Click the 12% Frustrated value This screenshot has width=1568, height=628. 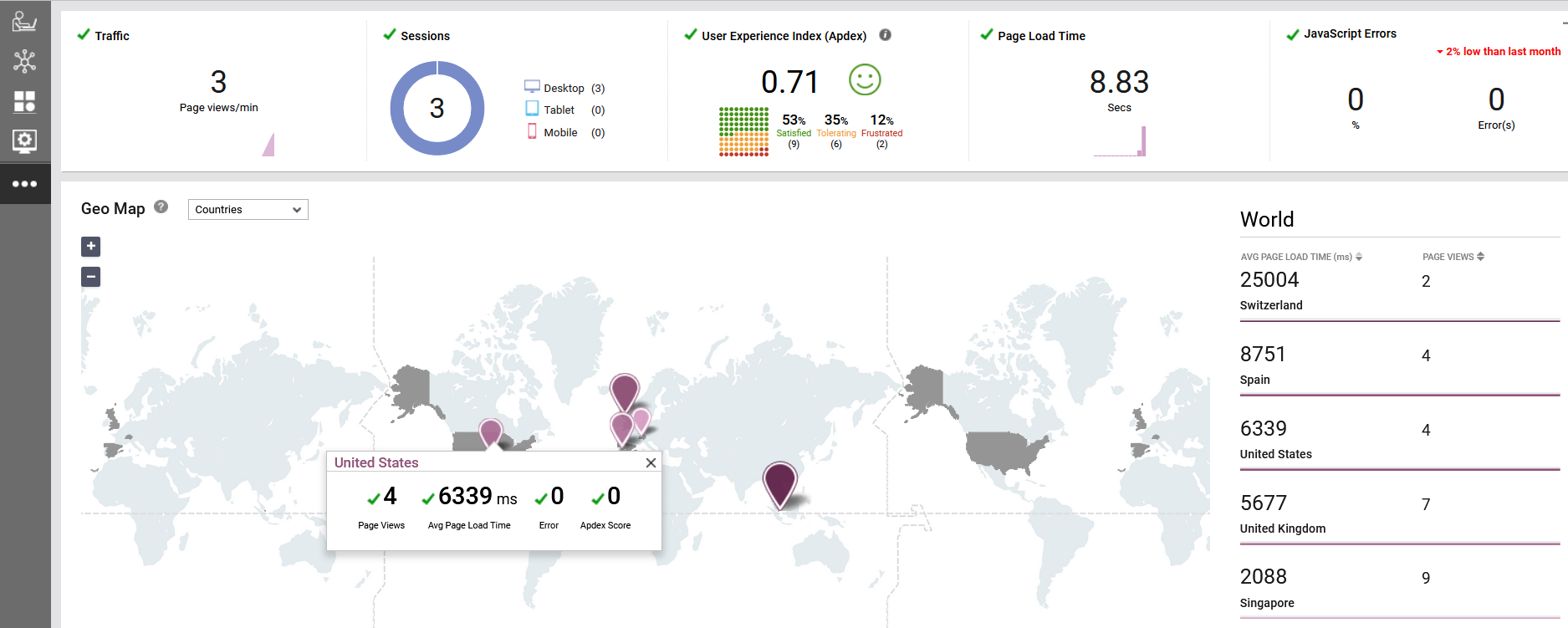click(881, 120)
